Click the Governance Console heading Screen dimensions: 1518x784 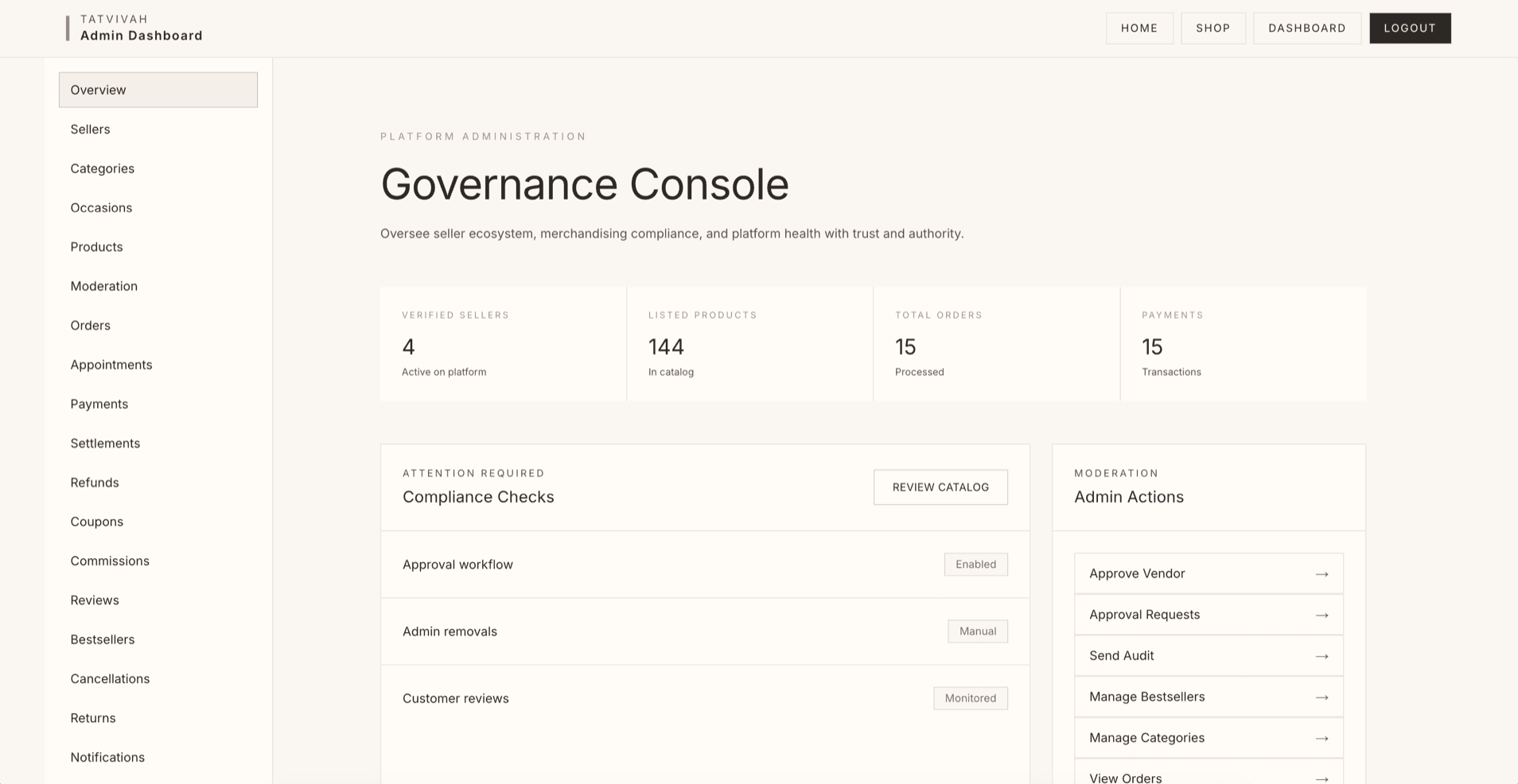585,184
